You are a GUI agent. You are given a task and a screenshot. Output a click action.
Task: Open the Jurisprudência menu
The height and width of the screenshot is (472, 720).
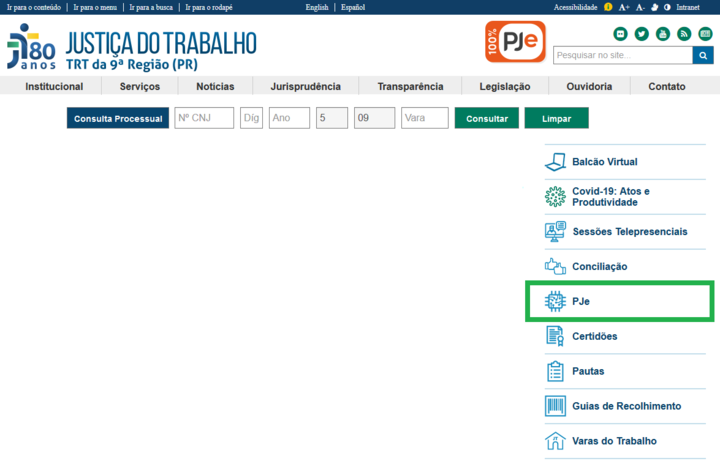pyautogui.click(x=305, y=86)
